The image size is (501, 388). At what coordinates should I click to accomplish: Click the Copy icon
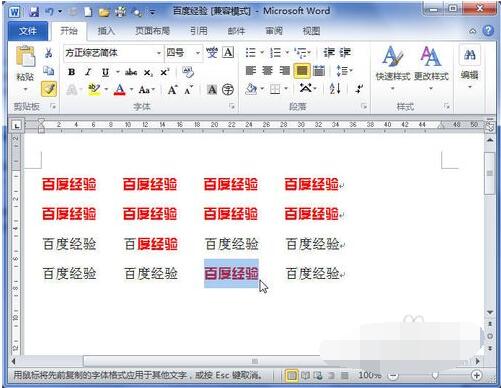click(49, 71)
